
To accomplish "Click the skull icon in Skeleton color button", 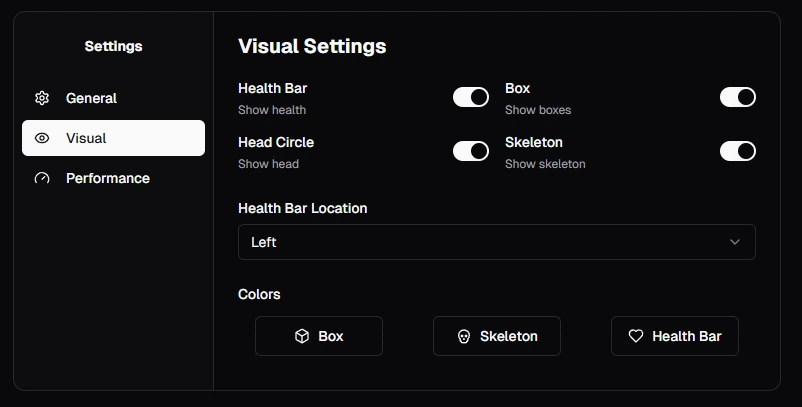I will pos(464,336).
